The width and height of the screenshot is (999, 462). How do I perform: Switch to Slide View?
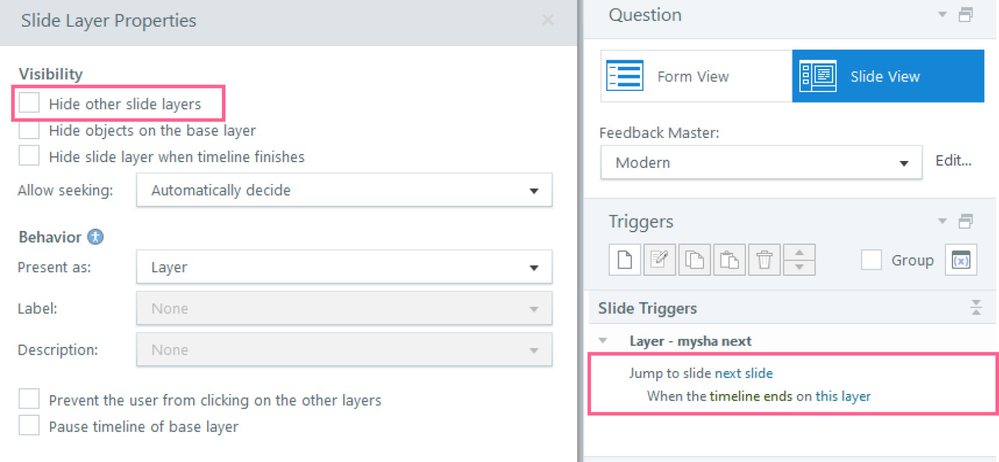886,76
